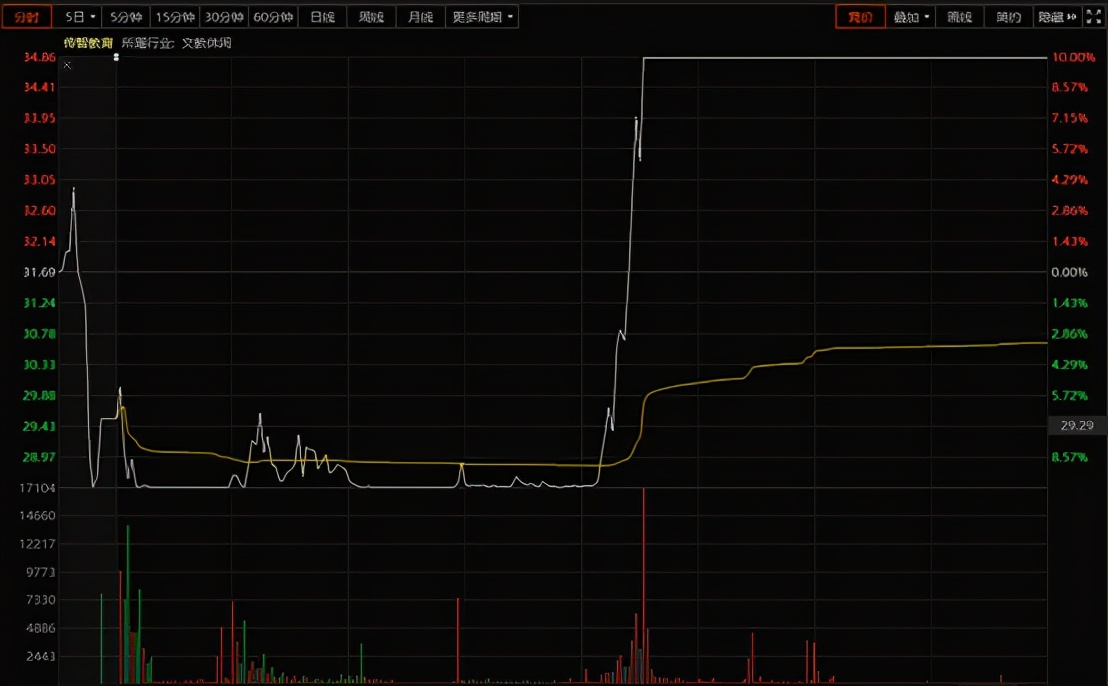Click the 28.97 lowest price label
The height and width of the screenshot is (686, 1108).
point(40,457)
